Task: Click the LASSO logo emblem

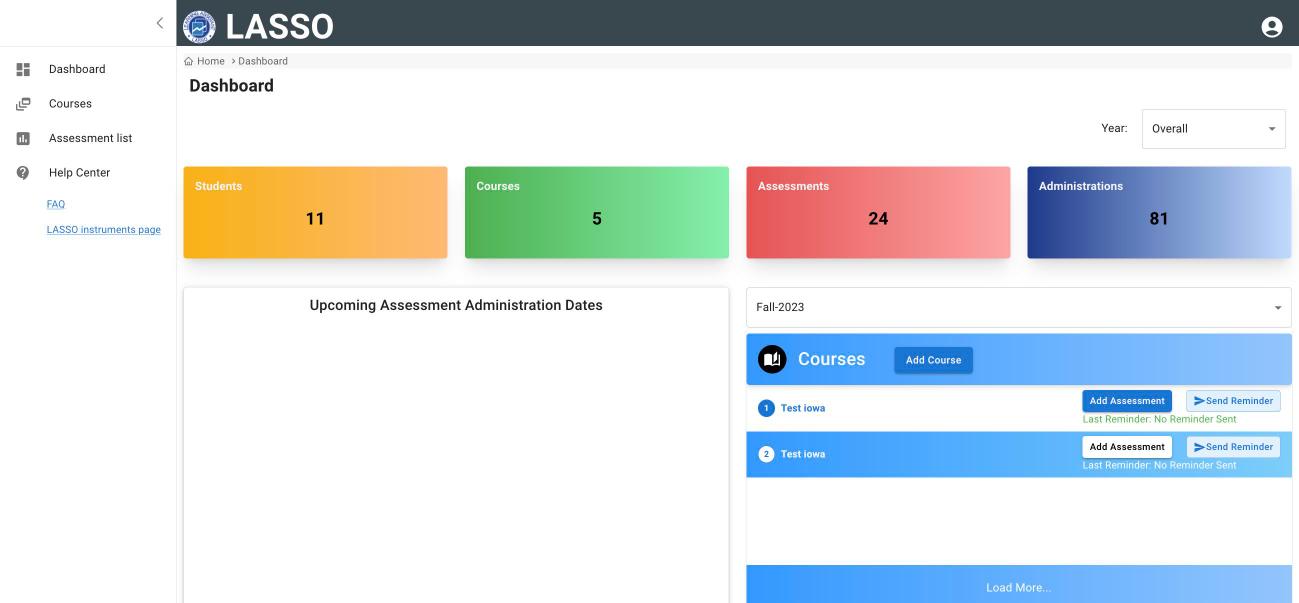Action: [x=200, y=26]
